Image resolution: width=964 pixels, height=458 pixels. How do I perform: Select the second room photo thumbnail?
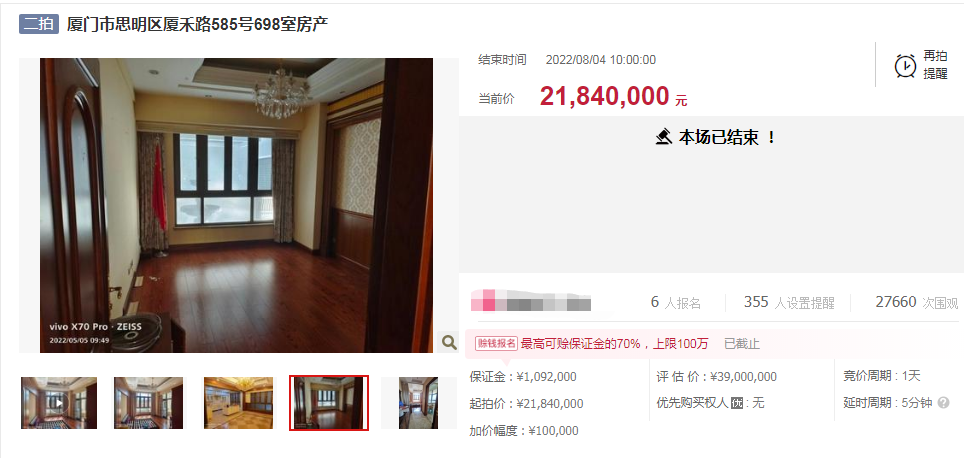pyautogui.click(x=148, y=403)
